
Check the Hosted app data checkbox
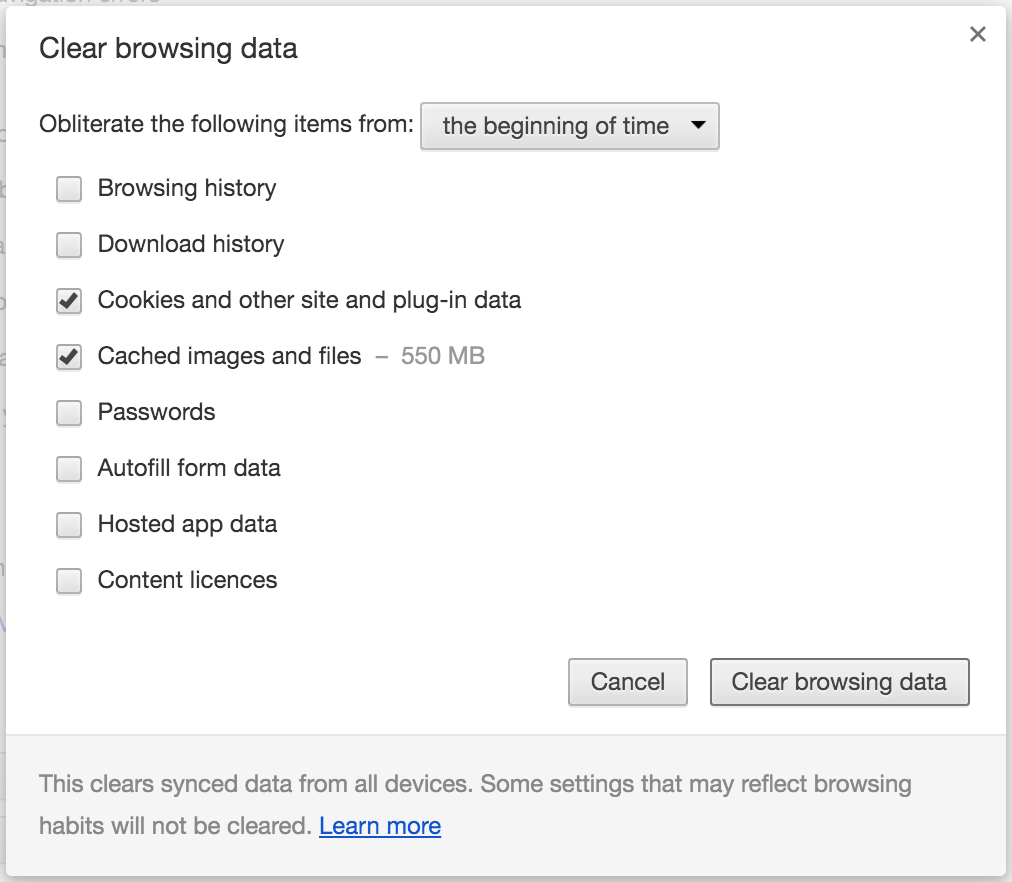click(68, 524)
